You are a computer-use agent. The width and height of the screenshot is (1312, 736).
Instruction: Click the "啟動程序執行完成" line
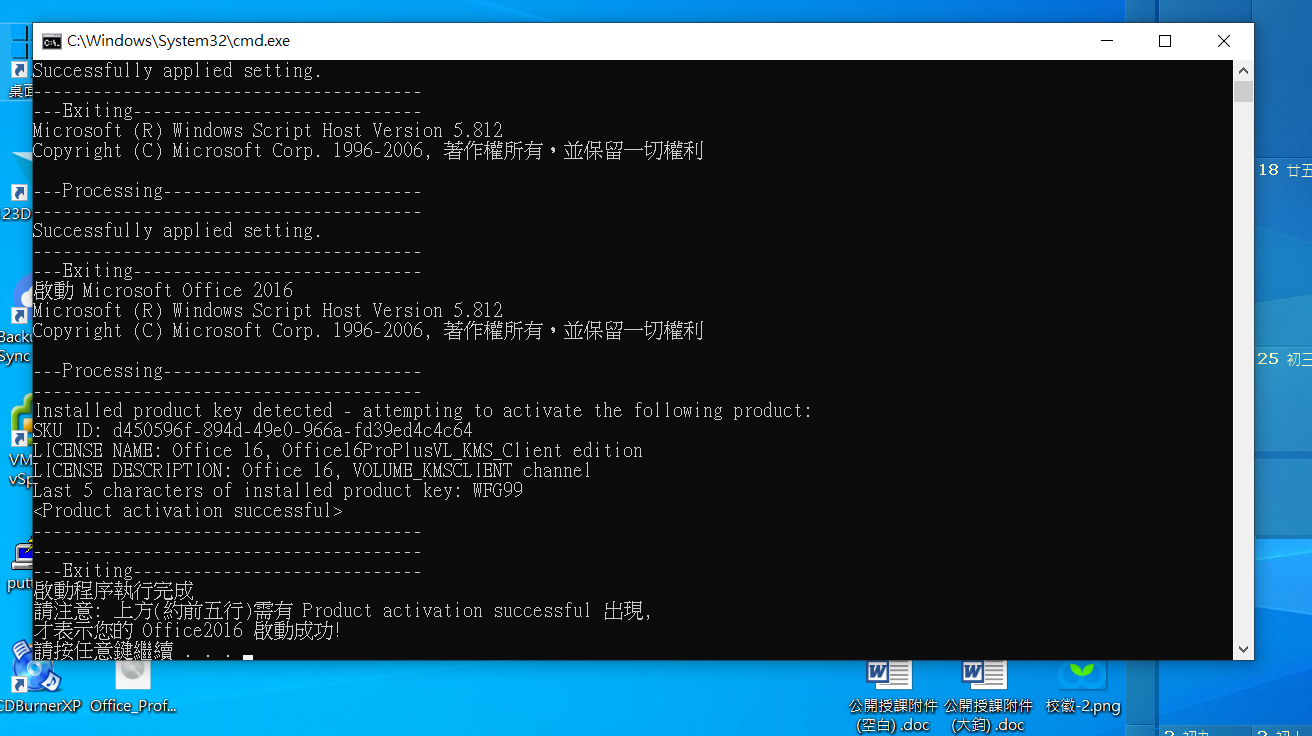113,591
